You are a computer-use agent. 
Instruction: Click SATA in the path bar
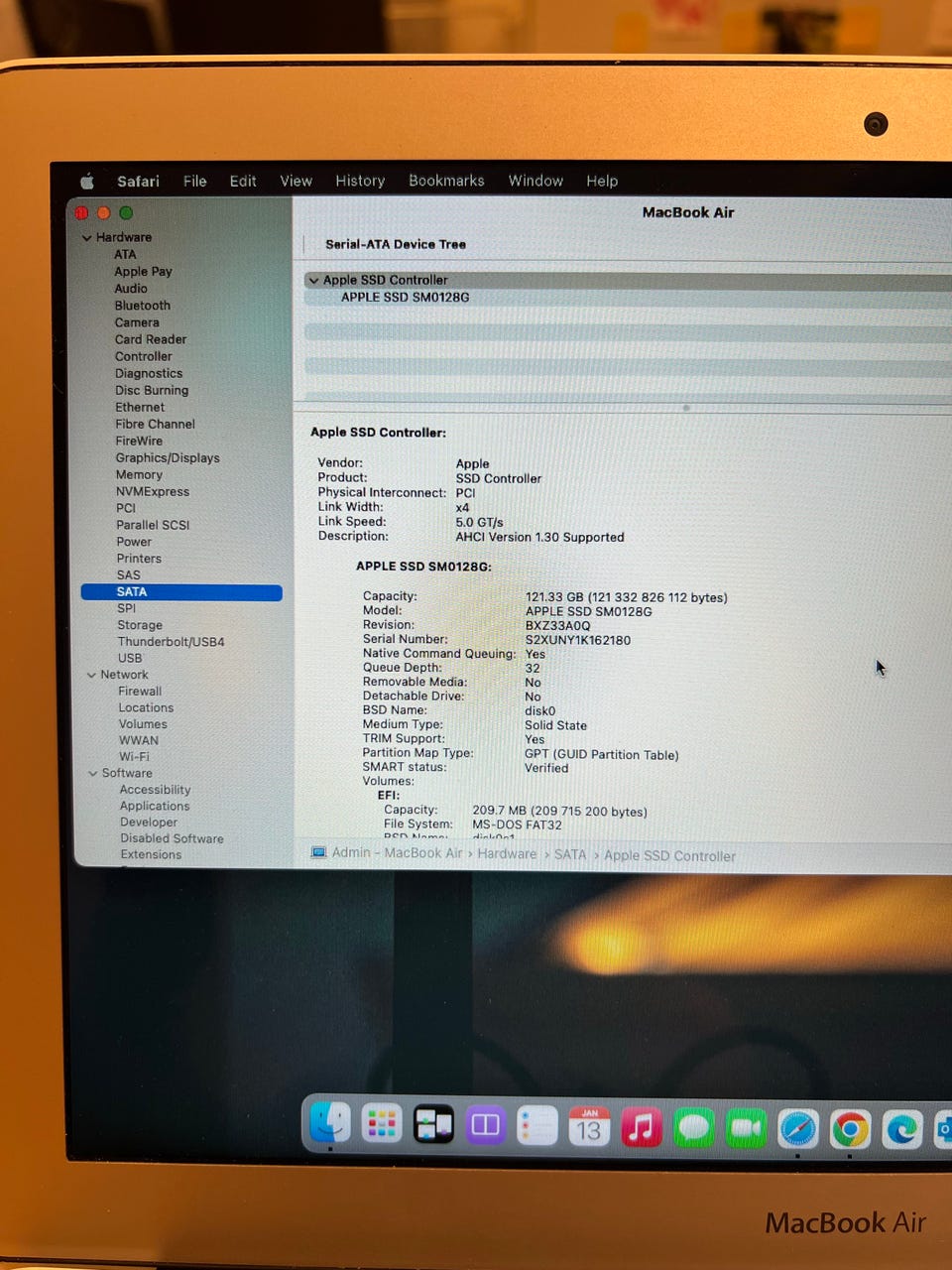[x=570, y=854]
